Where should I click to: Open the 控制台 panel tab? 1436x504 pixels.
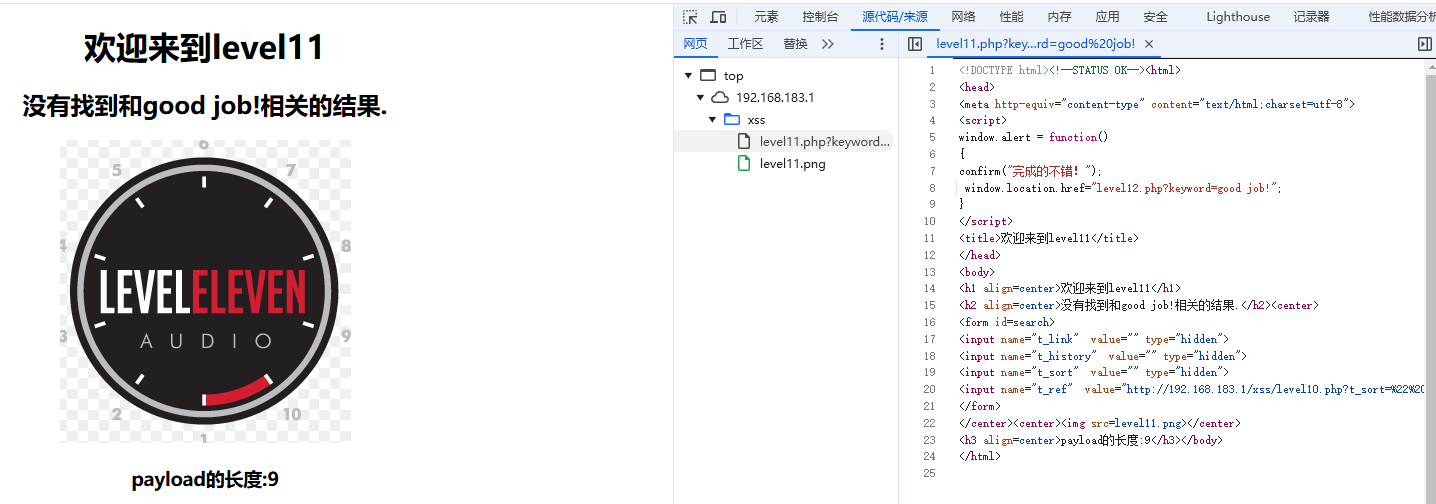click(x=820, y=17)
